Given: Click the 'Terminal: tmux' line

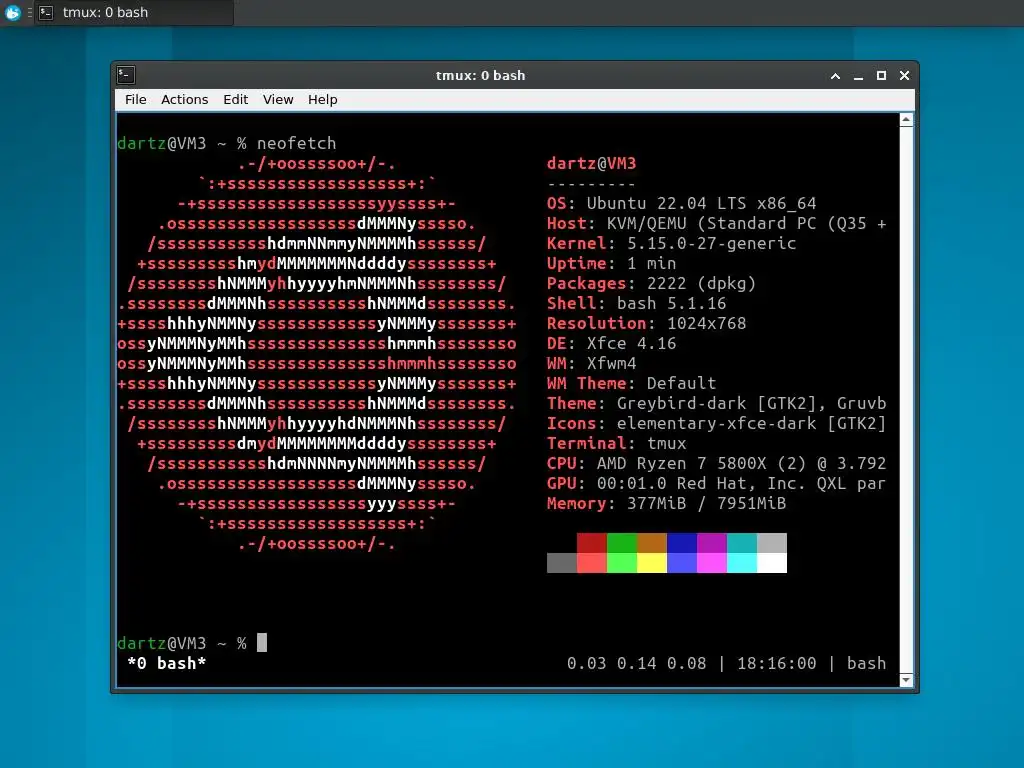Looking at the screenshot, I should pyautogui.click(x=616, y=443).
